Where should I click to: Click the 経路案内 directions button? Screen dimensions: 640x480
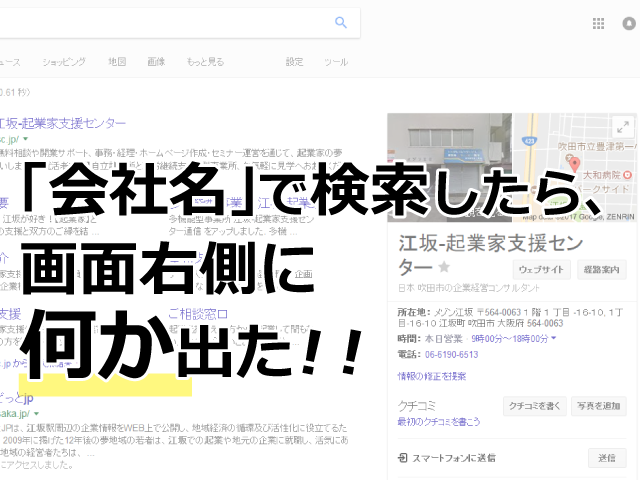[602, 270]
